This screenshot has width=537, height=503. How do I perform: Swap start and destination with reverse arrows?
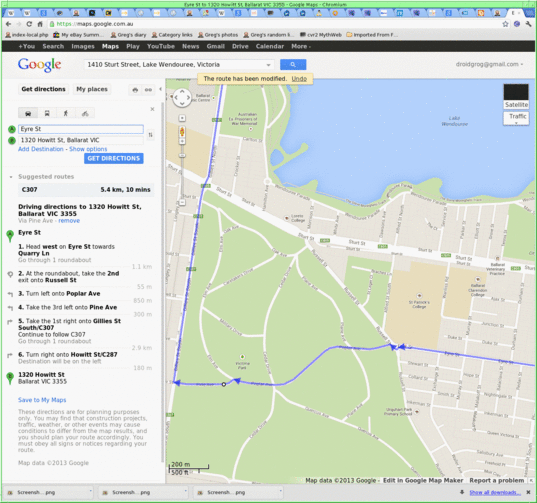pyautogui.click(x=150, y=135)
